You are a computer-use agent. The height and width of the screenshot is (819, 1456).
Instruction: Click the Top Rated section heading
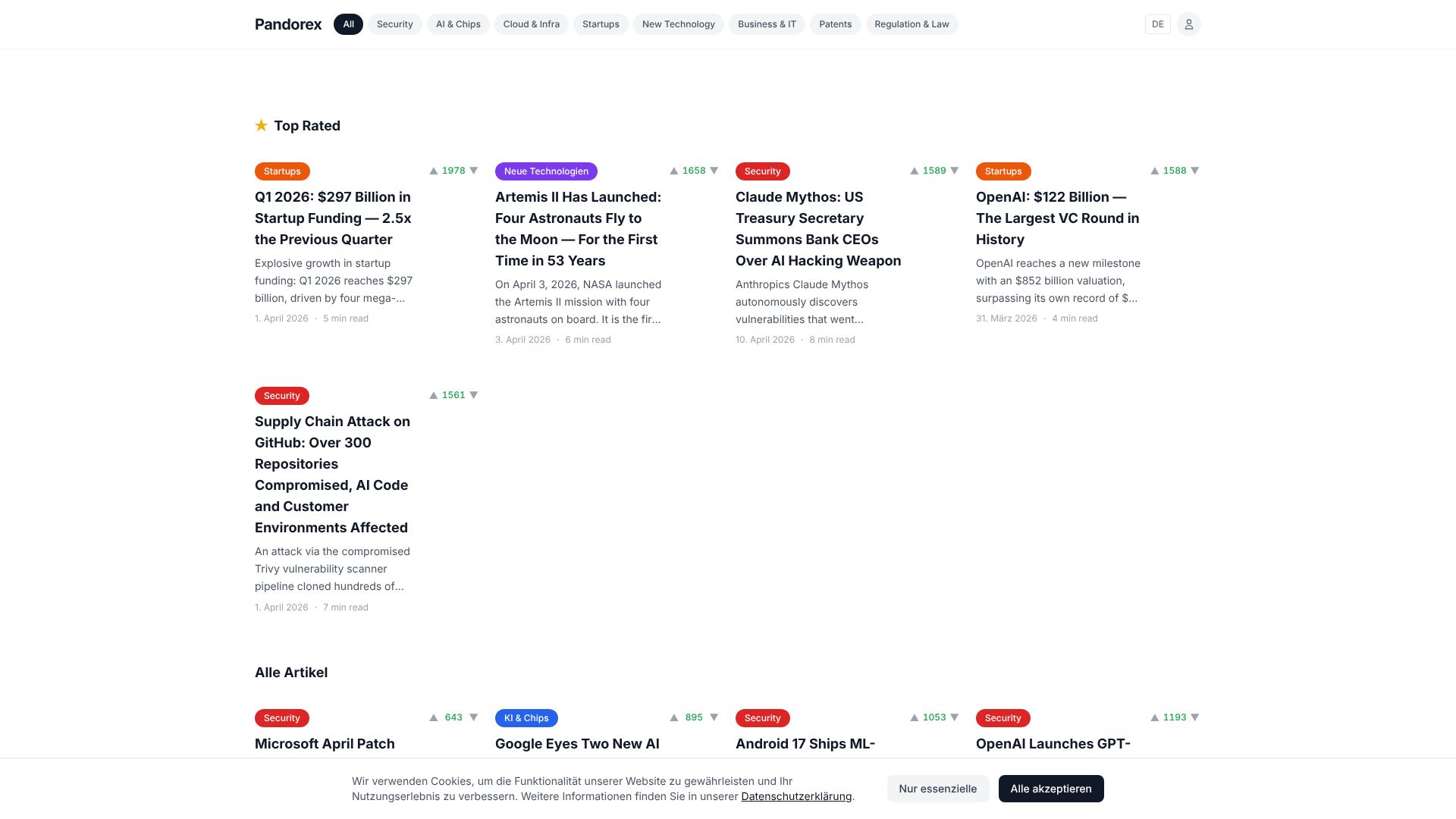coord(306,126)
